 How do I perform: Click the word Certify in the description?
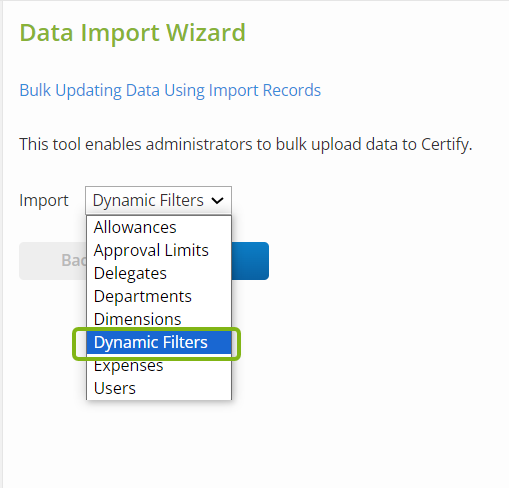point(447,145)
